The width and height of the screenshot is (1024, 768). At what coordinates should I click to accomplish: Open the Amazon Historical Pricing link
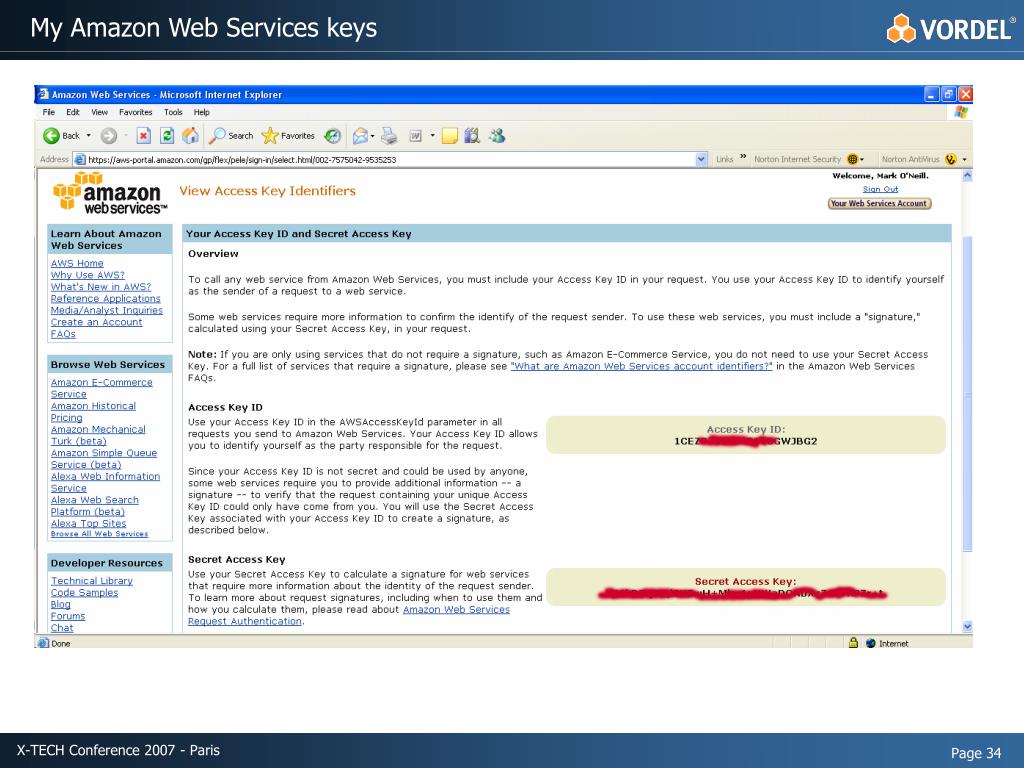tap(93, 411)
